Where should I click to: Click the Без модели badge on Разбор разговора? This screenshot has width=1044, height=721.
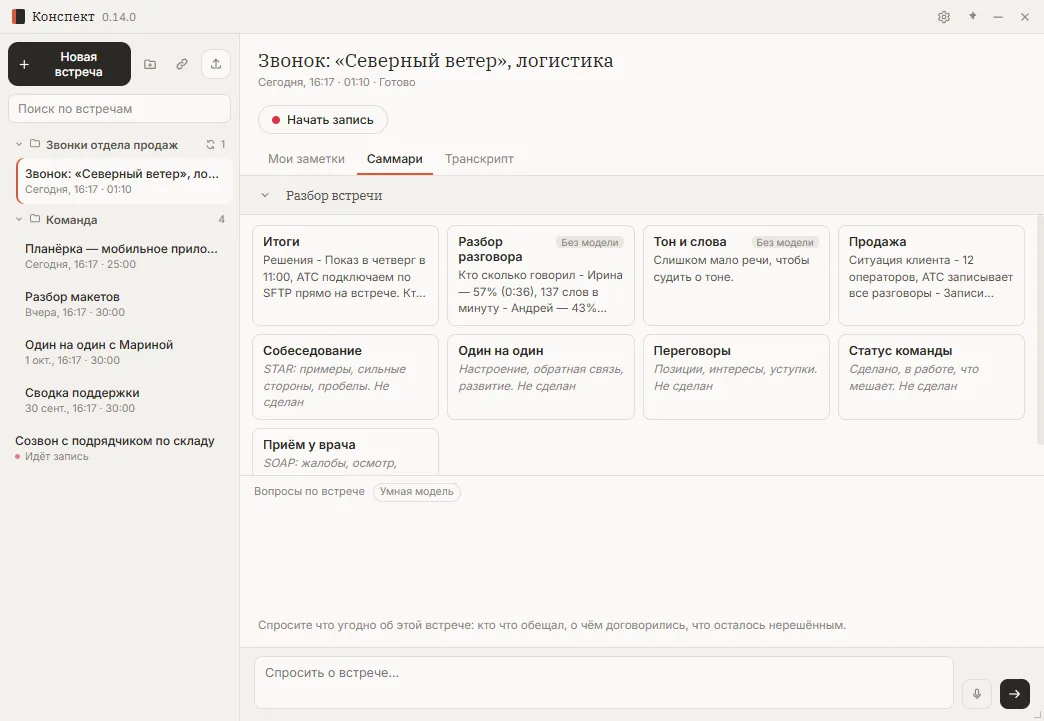pos(589,242)
